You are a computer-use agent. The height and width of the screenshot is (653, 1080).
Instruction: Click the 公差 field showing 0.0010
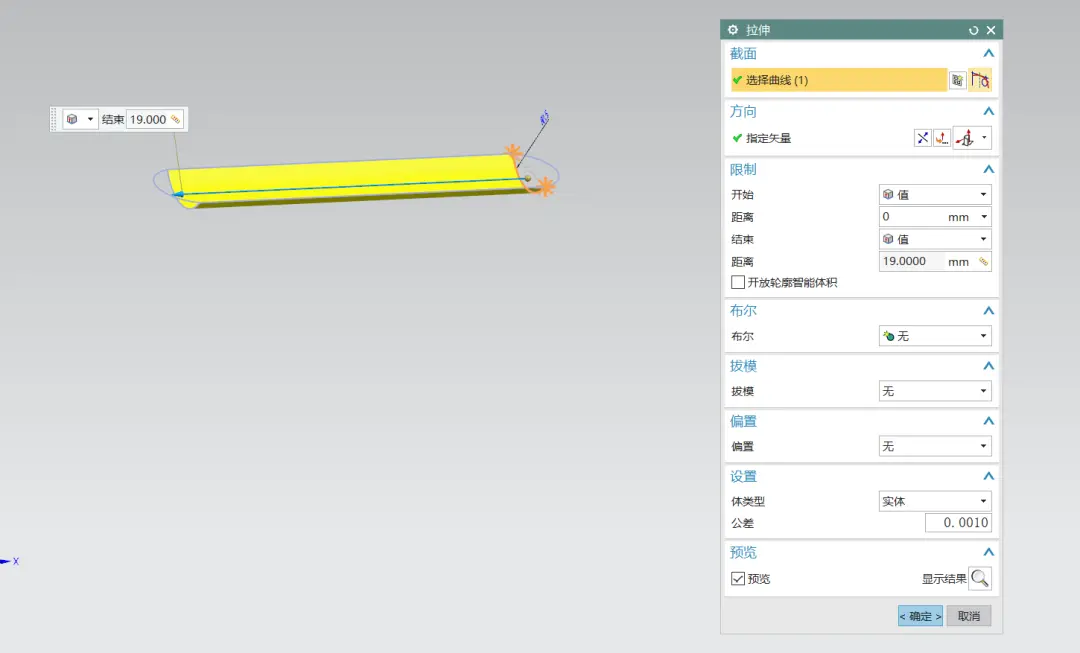(x=958, y=523)
